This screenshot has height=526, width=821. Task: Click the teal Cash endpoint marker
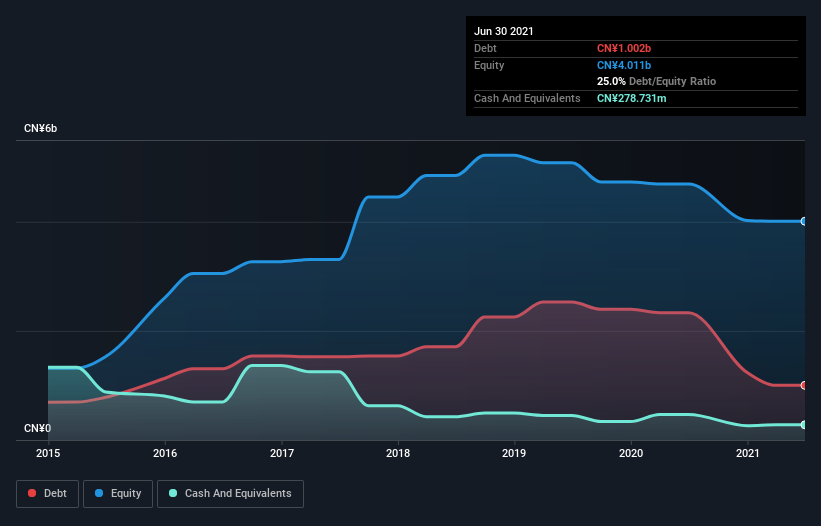[804, 424]
